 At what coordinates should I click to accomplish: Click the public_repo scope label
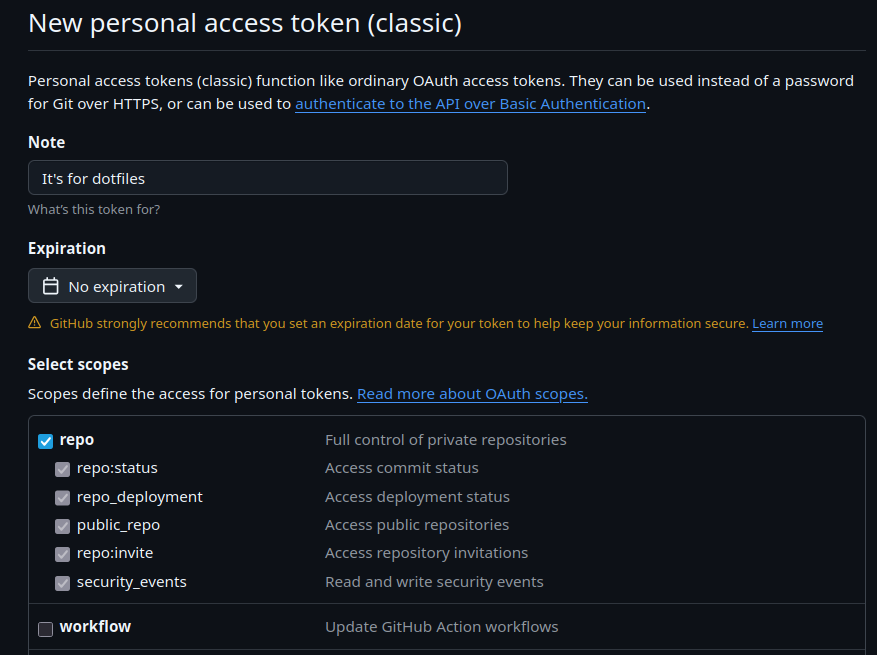pyautogui.click(x=118, y=525)
